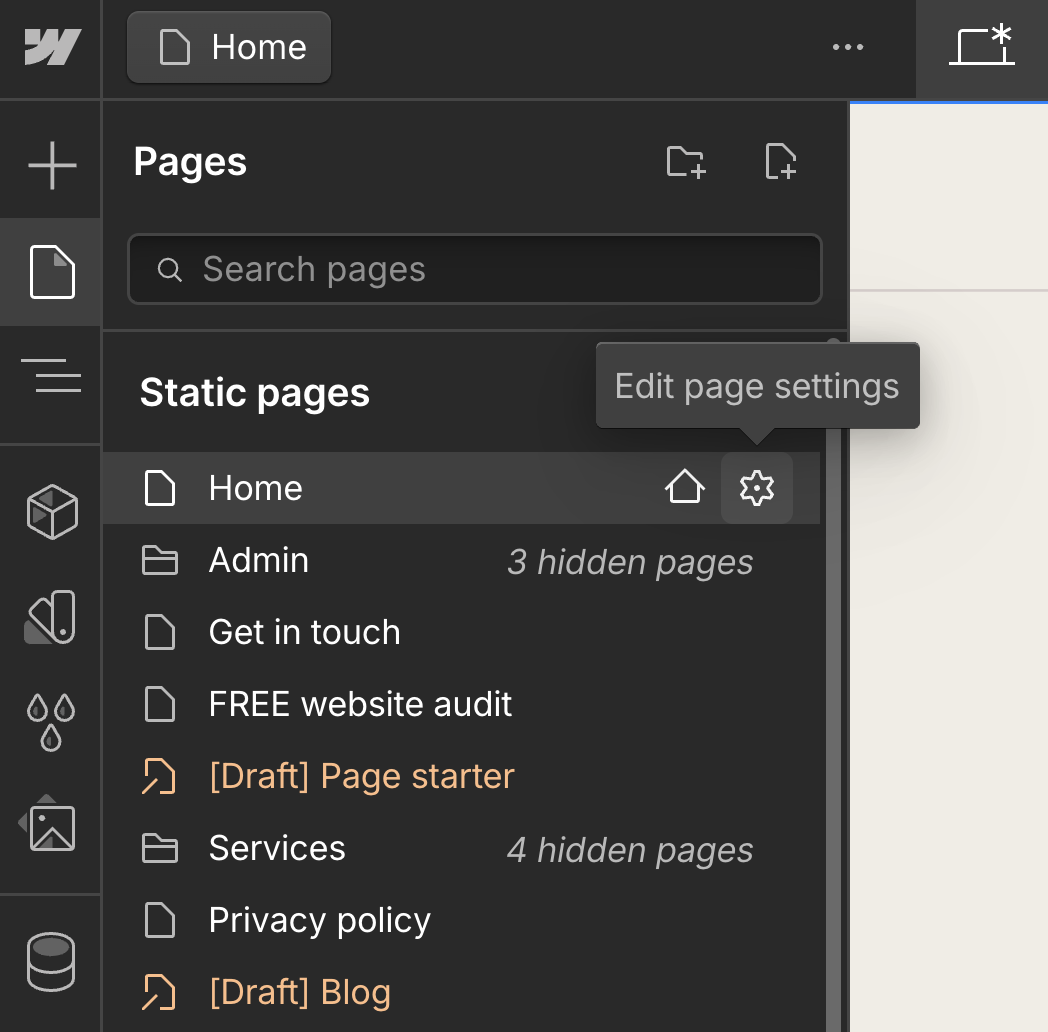Click the homepage indicator next to Home

(x=685, y=488)
